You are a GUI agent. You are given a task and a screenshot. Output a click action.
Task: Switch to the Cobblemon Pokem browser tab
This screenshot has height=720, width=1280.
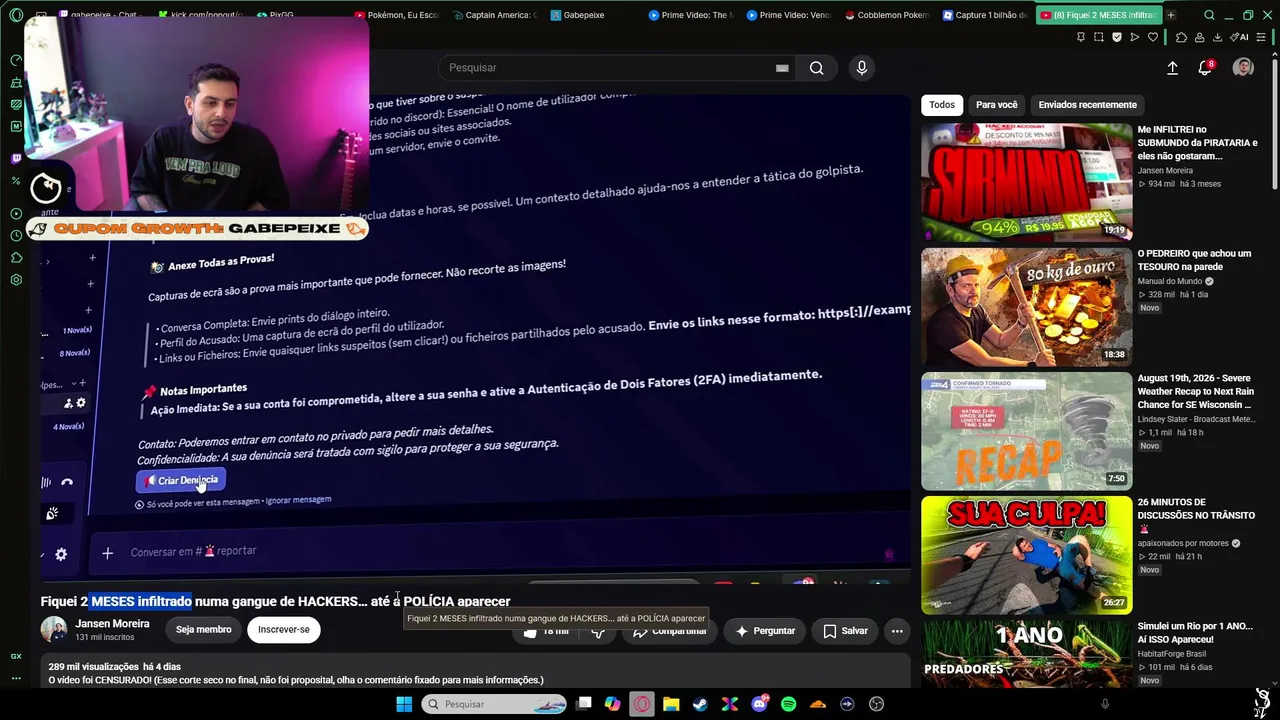coord(888,15)
